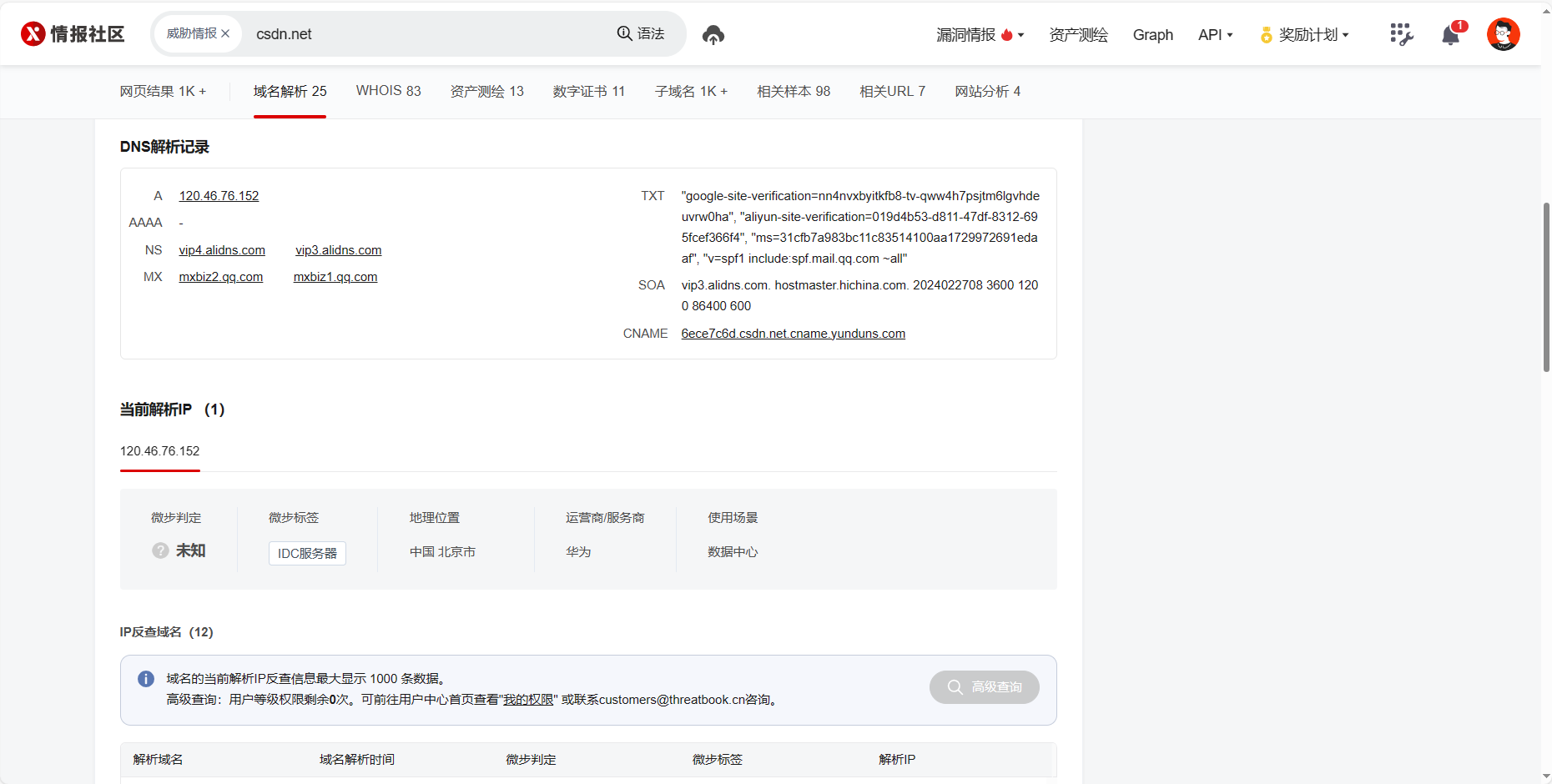Image resolution: width=1552 pixels, height=784 pixels.
Task: Remove the 威胁情报 search filter tag
Action: click(x=225, y=34)
